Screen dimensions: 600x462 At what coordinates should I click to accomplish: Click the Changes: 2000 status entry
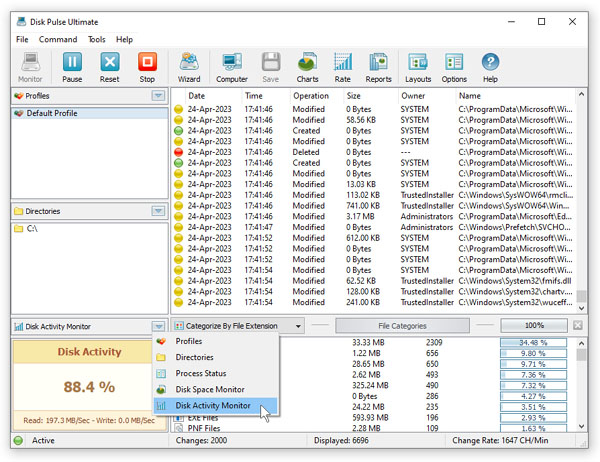click(201, 441)
